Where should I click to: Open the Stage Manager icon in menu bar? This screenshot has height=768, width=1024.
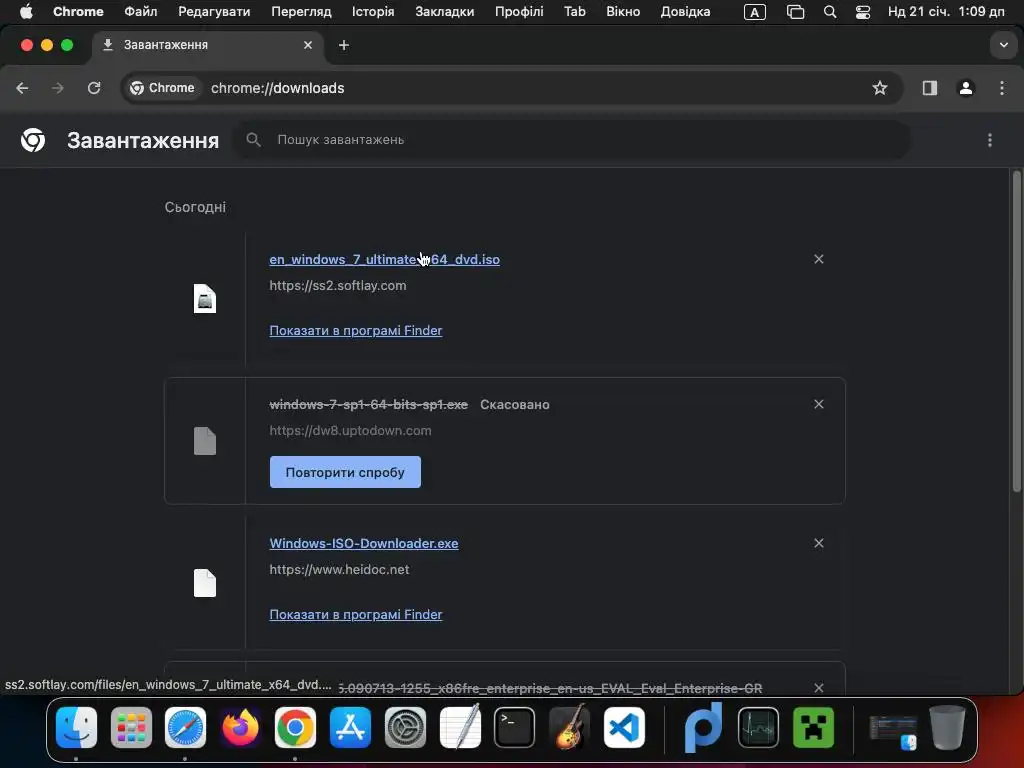point(795,12)
